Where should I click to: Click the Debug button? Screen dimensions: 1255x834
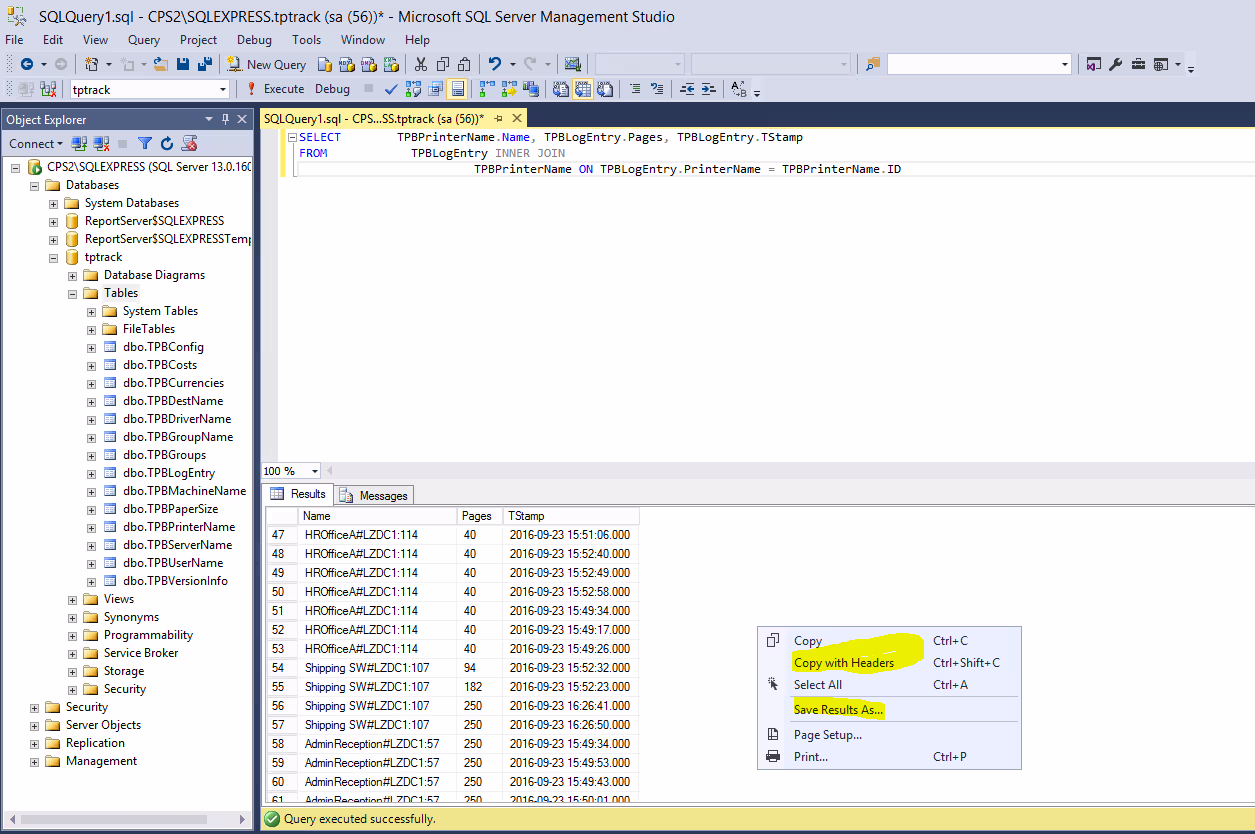(x=333, y=89)
